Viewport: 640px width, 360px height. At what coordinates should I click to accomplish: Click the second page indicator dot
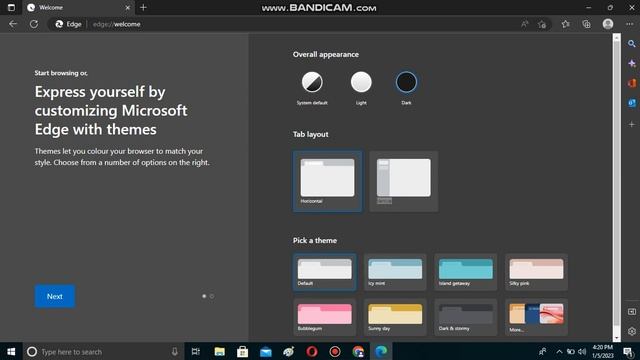point(212,296)
